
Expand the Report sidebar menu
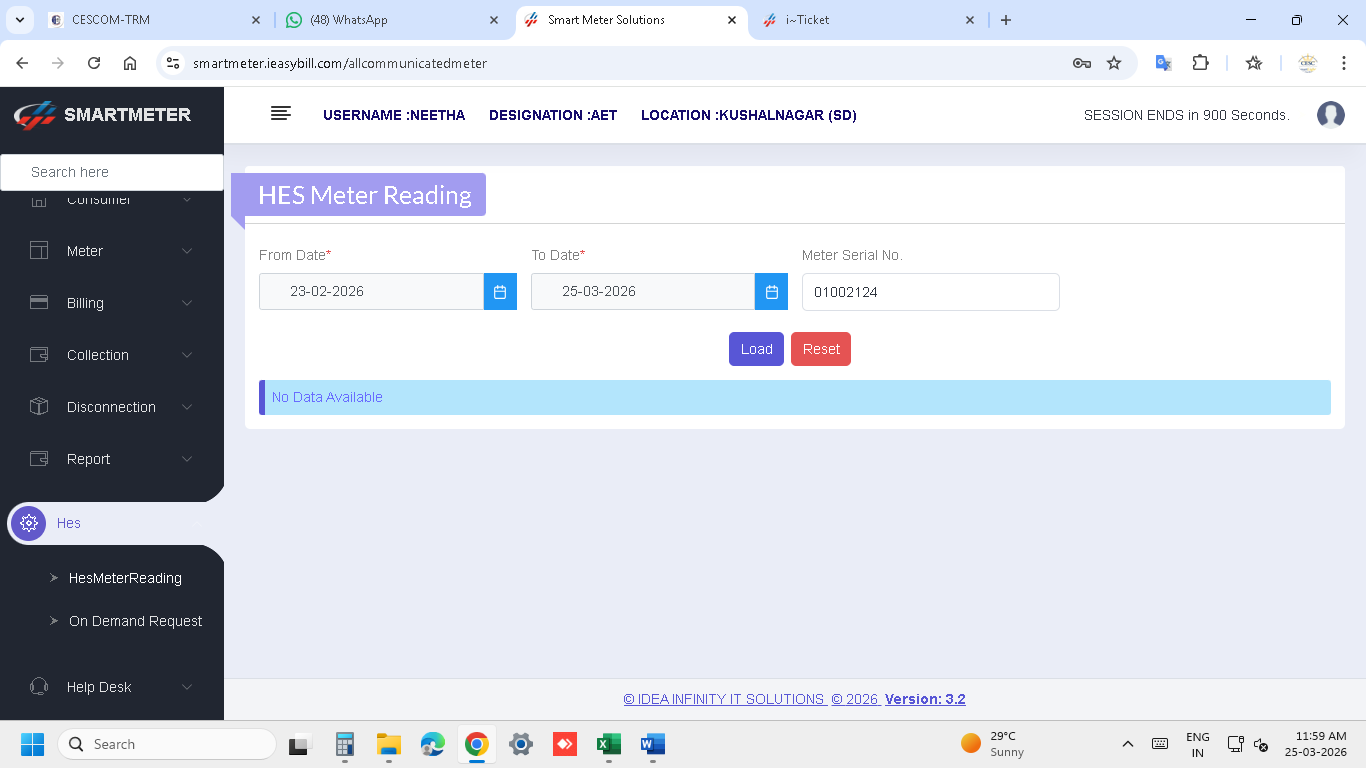click(x=110, y=459)
